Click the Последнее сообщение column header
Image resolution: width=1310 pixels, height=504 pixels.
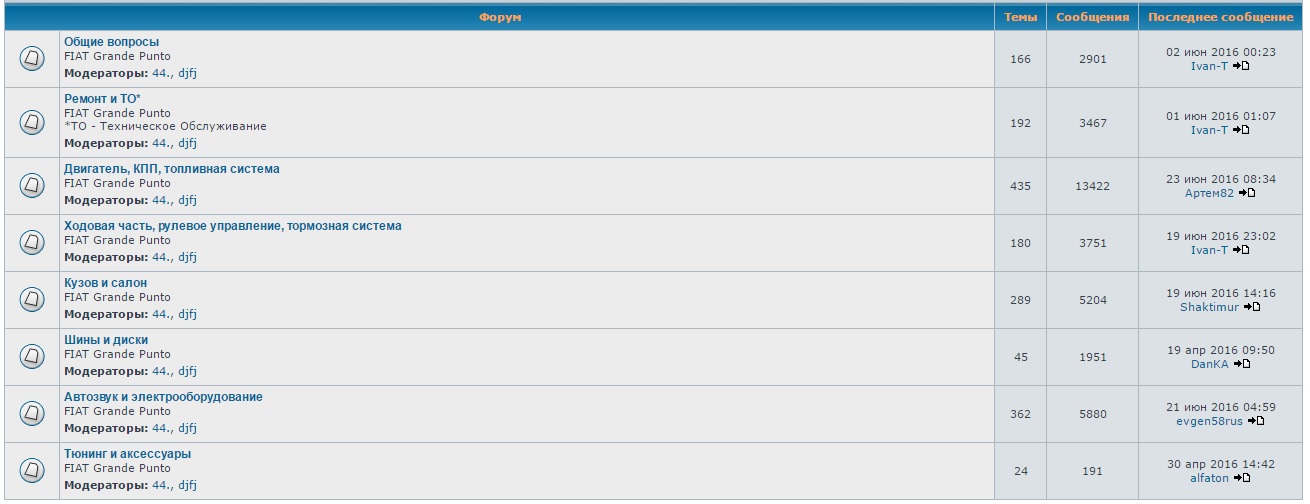1220,17
